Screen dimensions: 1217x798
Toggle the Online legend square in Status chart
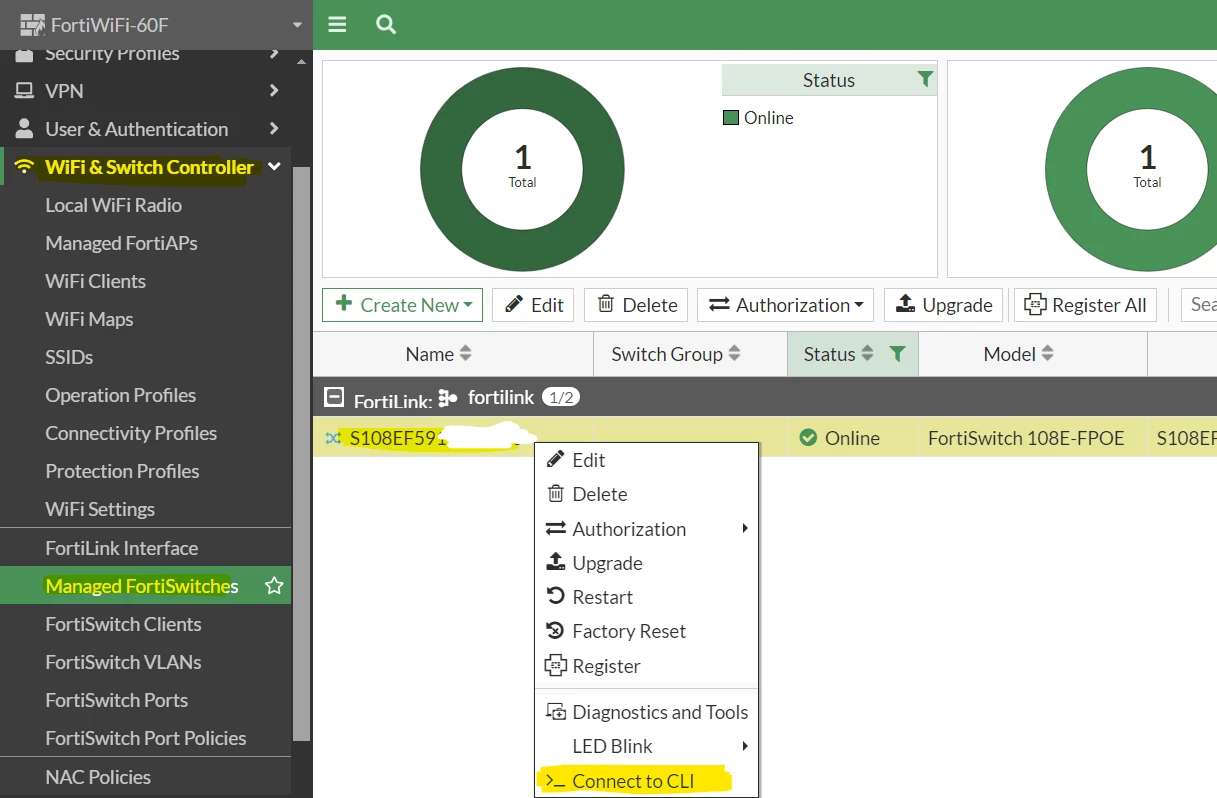(x=730, y=118)
